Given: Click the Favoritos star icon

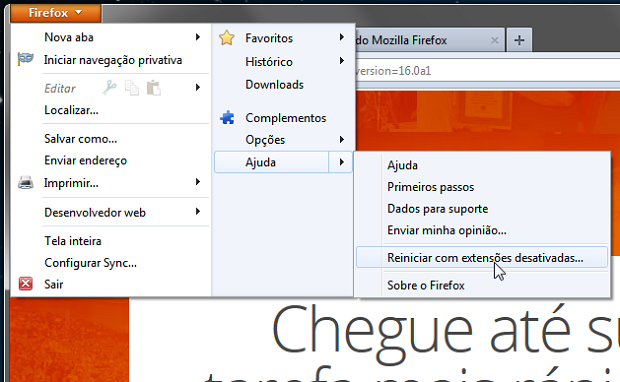Looking at the screenshot, I should 227,38.
